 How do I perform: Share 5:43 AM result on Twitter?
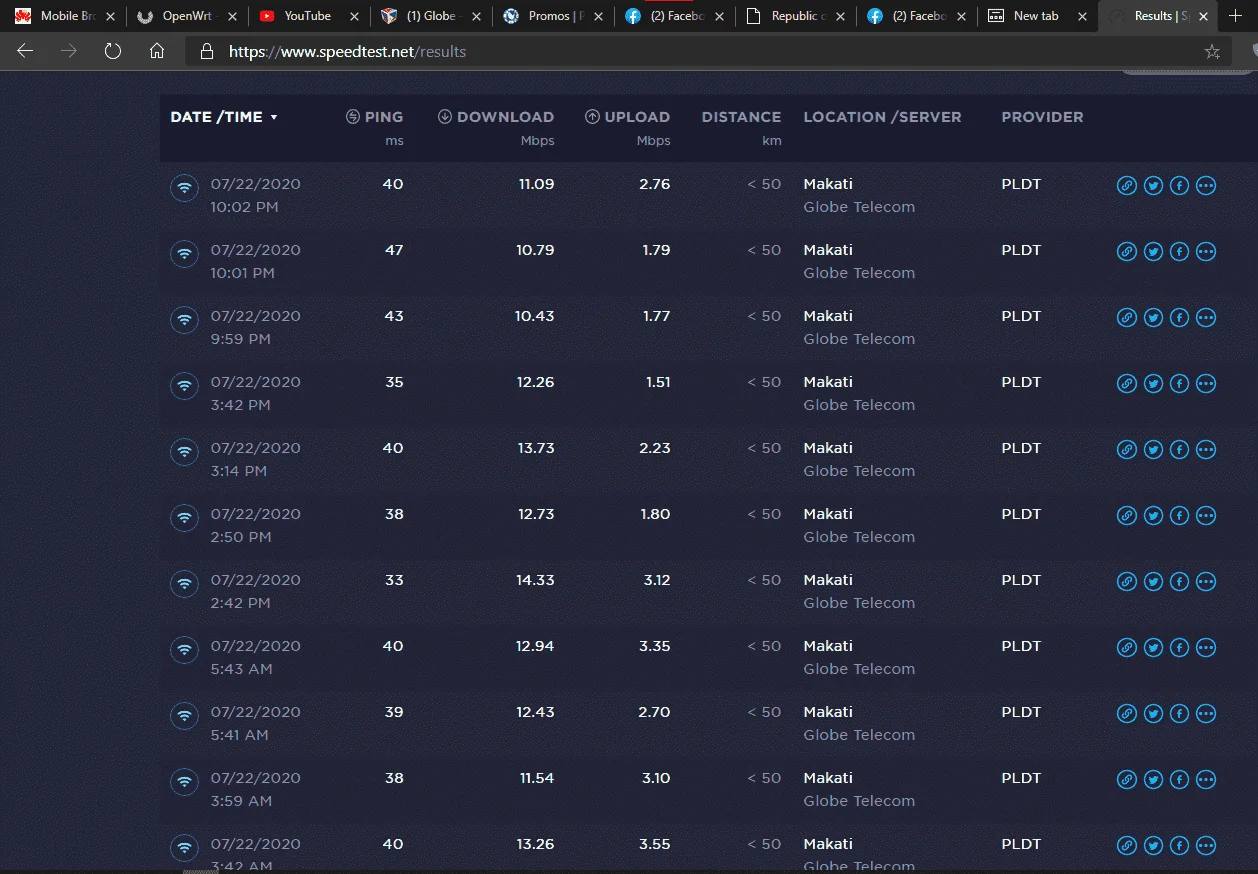click(x=1153, y=648)
